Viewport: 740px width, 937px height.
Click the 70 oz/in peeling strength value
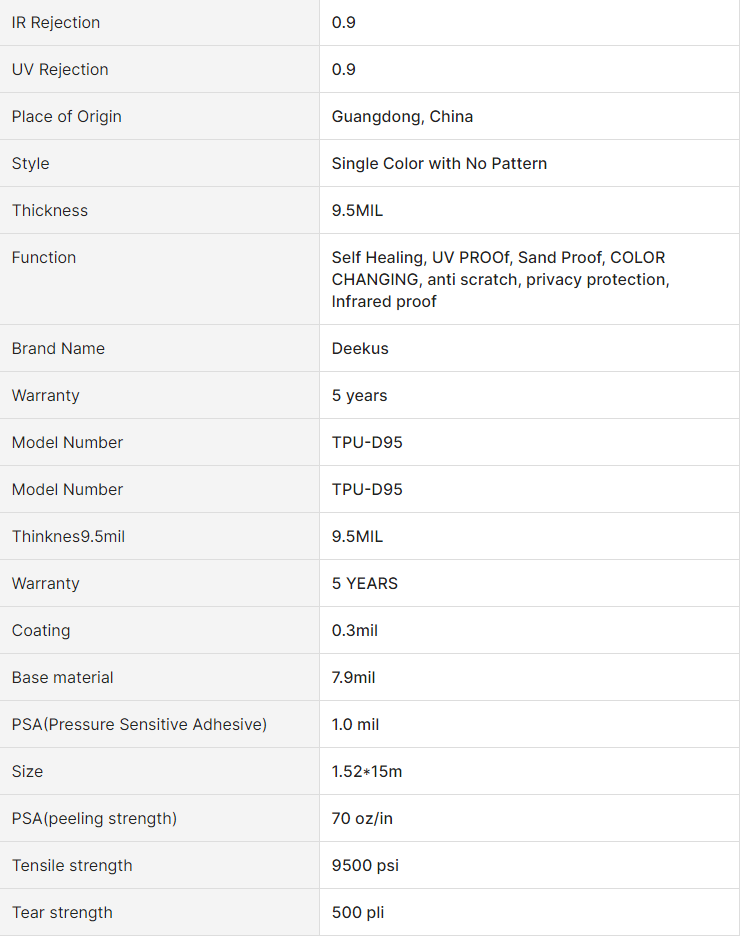362,819
